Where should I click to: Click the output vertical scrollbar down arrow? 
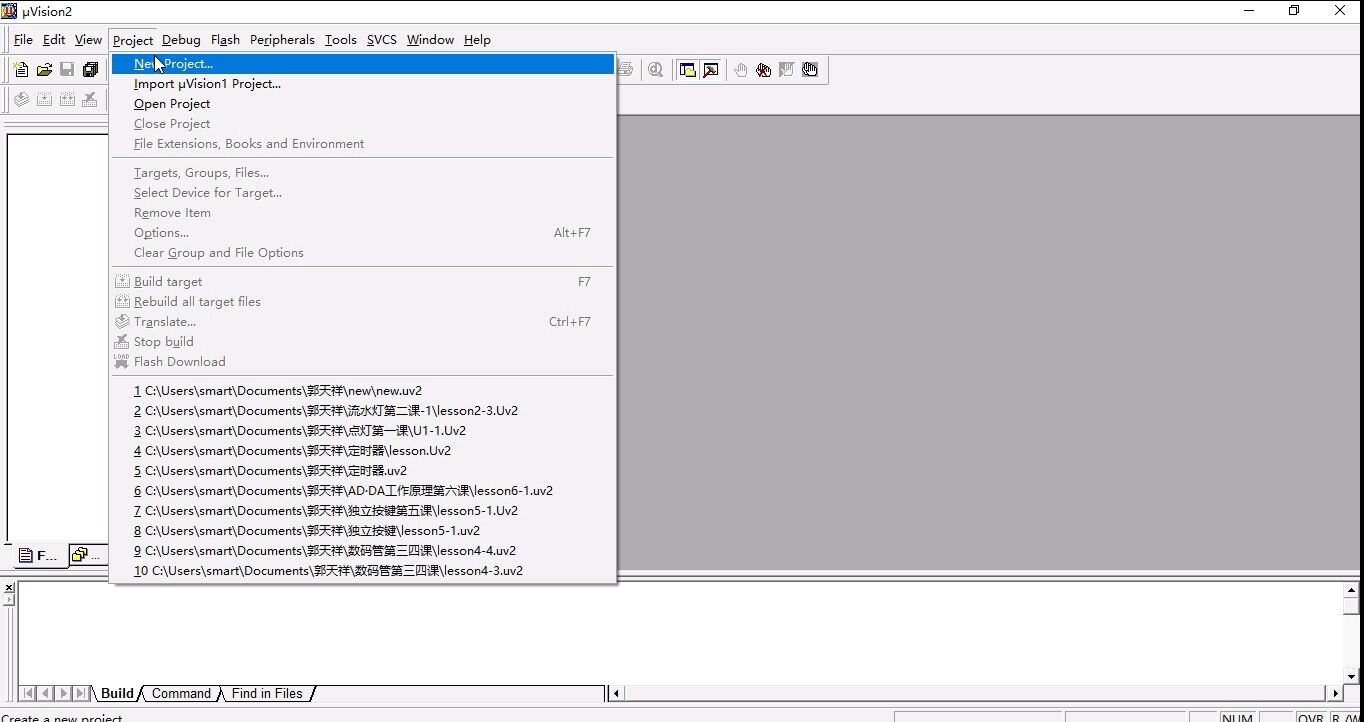tap(1352, 677)
